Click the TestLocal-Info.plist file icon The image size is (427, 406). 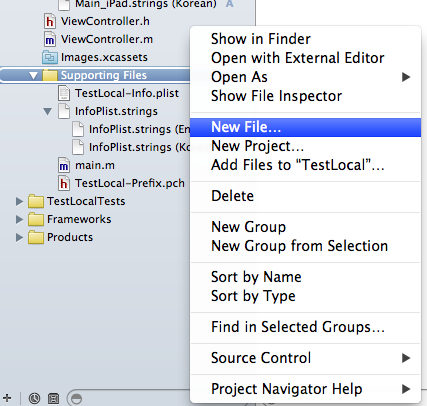click(x=64, y=93)
